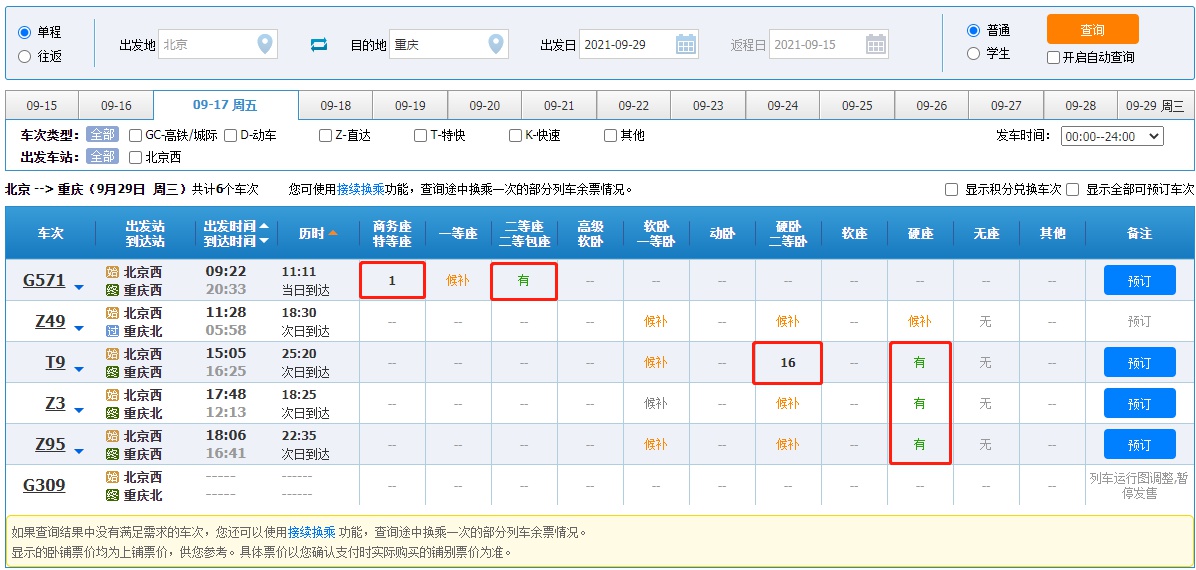Click the start station icon for G571

point(112,272)
